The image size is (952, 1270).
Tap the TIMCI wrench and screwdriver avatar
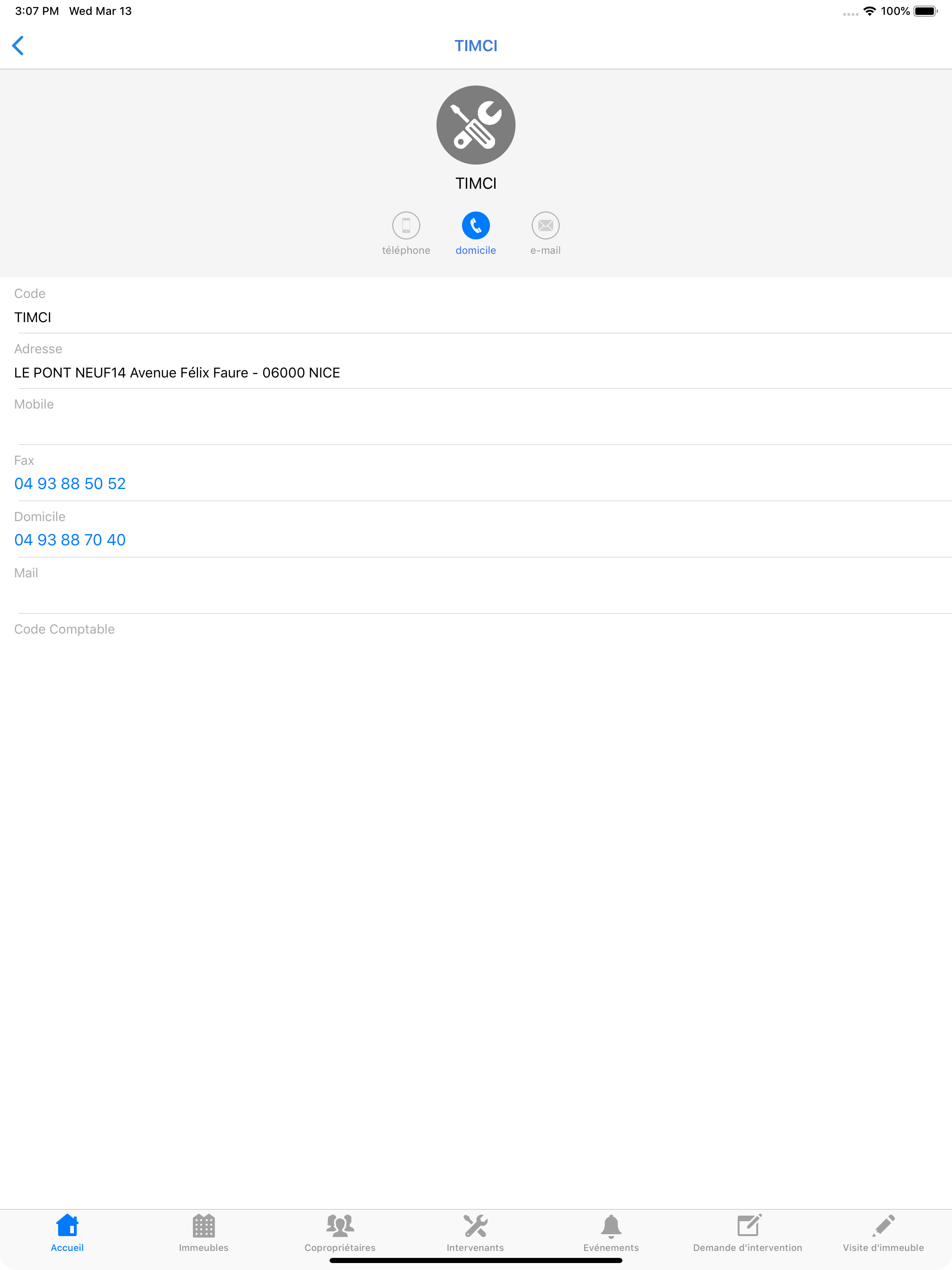[476, 125]
